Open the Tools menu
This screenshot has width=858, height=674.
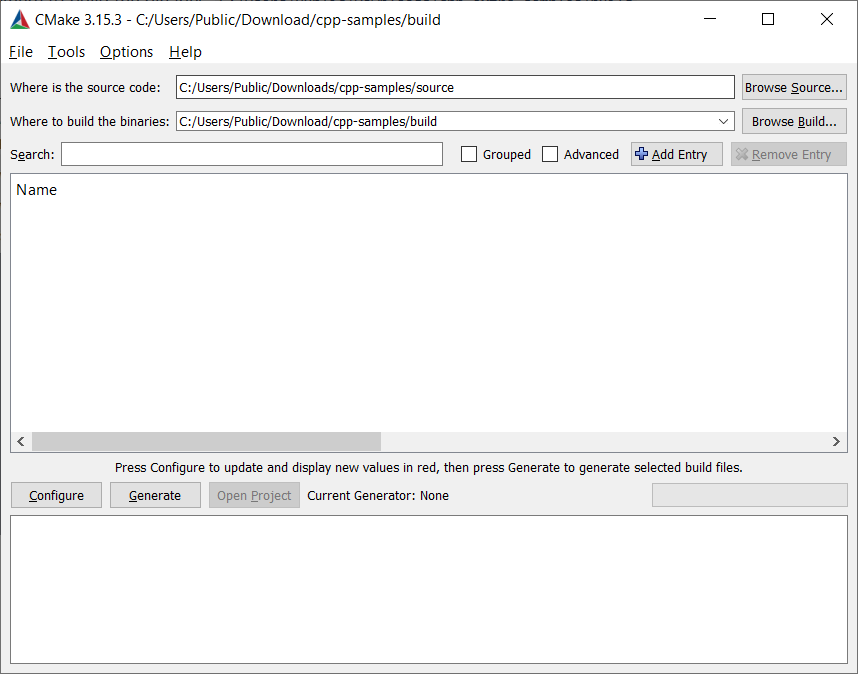[66, 52]
